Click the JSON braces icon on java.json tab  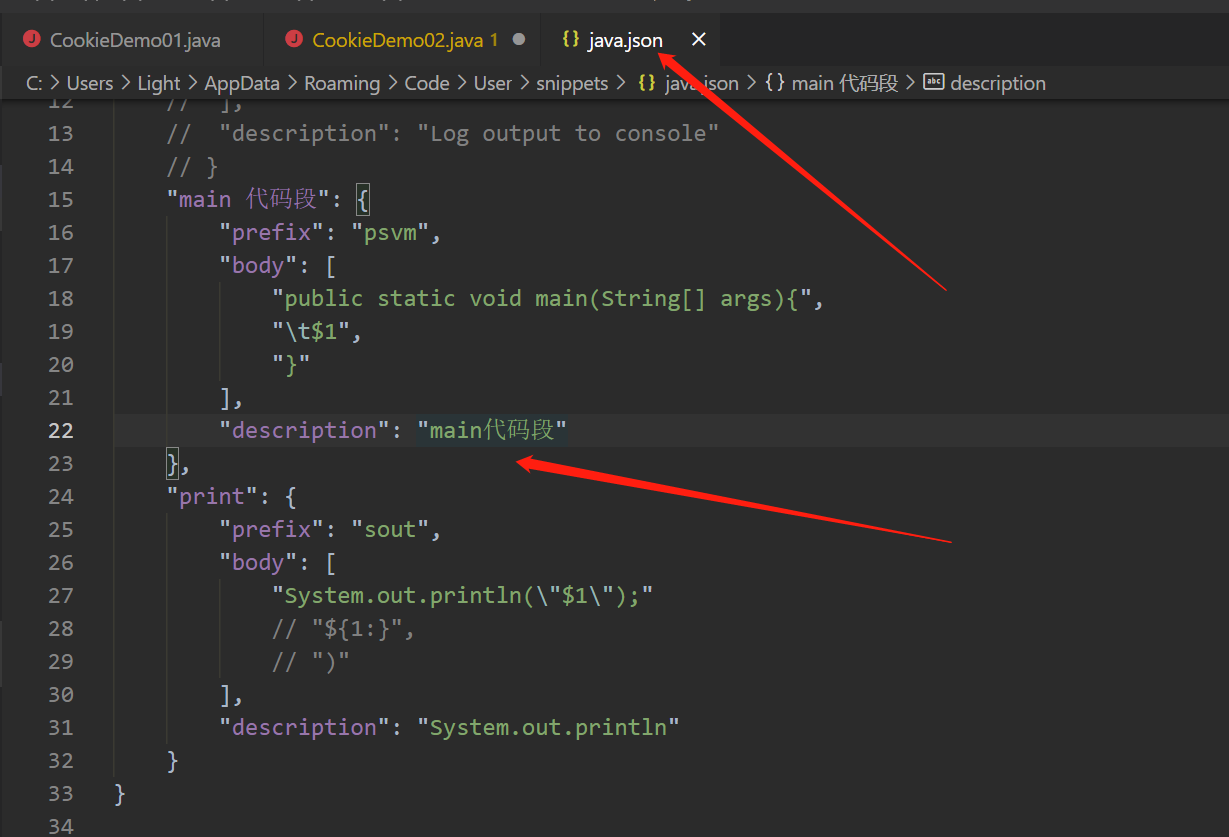571,40
